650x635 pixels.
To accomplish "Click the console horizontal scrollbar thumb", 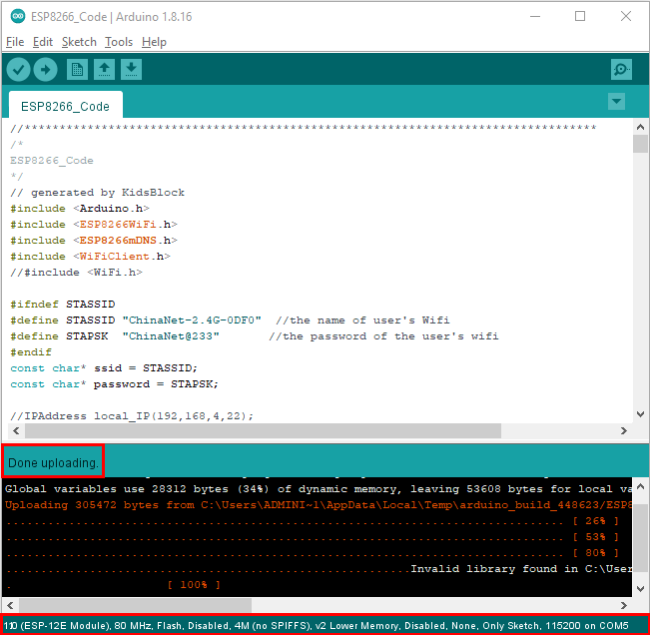I will pos(135,605).
